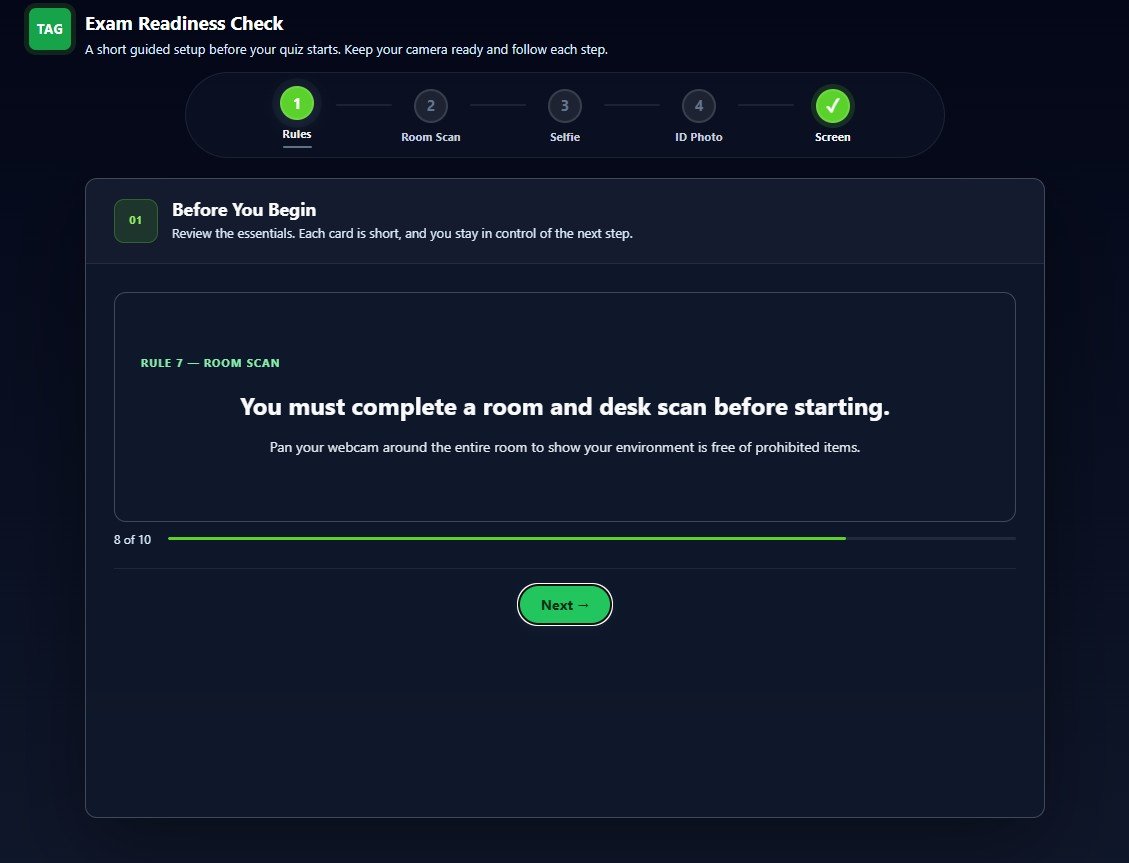Jump to step 4 ID Photo circle
This screenshot has width=1129, height=863.
click(x=698, y=106)
